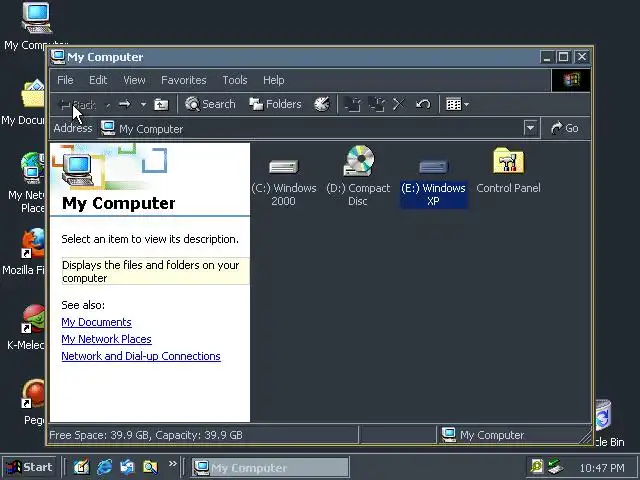
Task: Expand the quick launch chevron
Action: click(x=173, y=464)
